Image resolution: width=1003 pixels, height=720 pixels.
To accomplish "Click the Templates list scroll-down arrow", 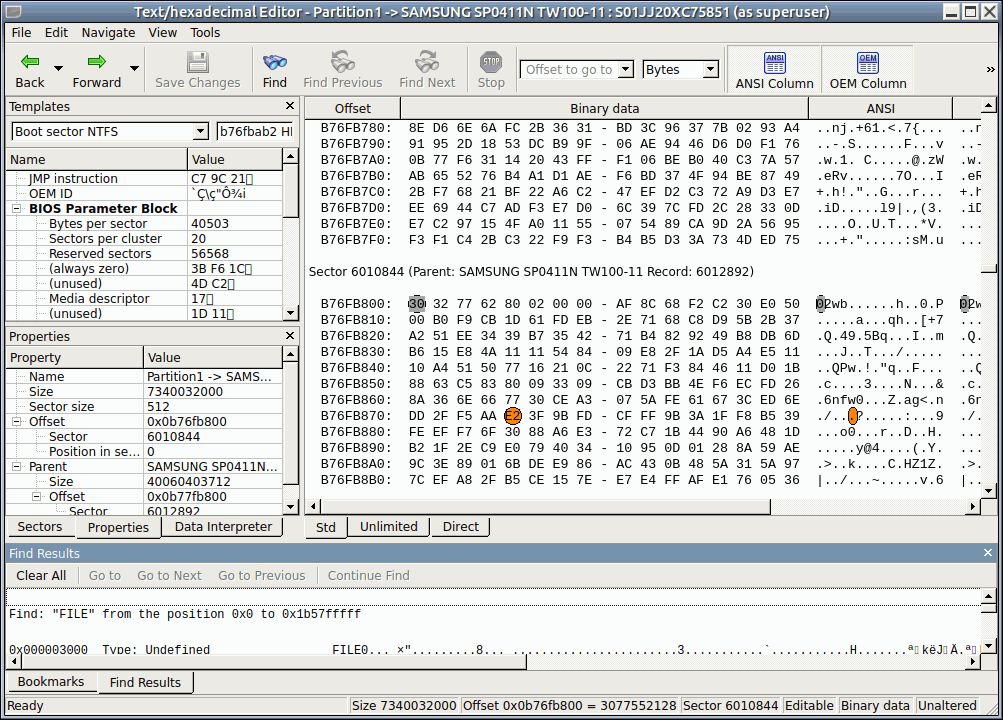I will 290,313.
